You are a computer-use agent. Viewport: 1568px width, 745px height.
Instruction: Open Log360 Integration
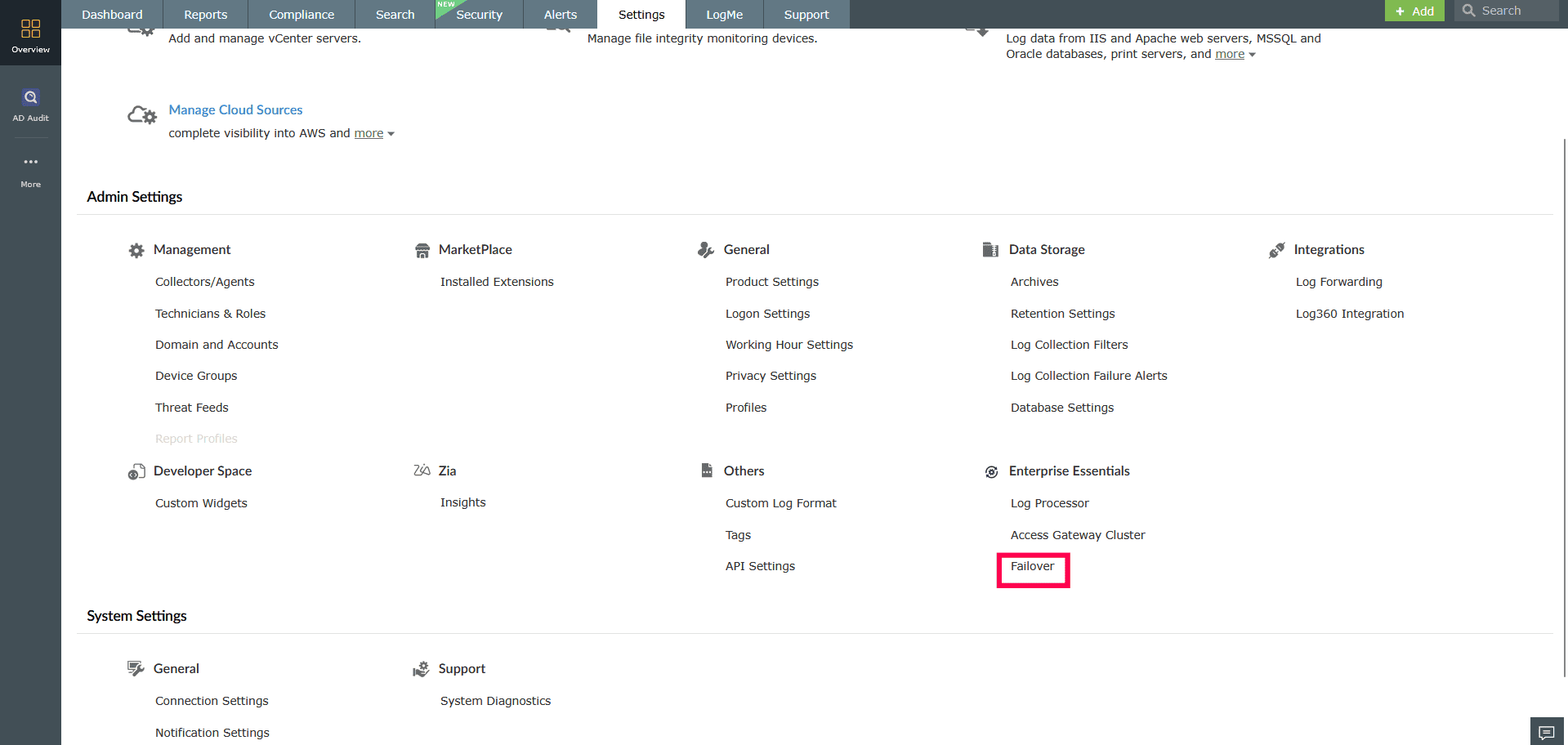pyautogui.click(x=1350, y=314)
